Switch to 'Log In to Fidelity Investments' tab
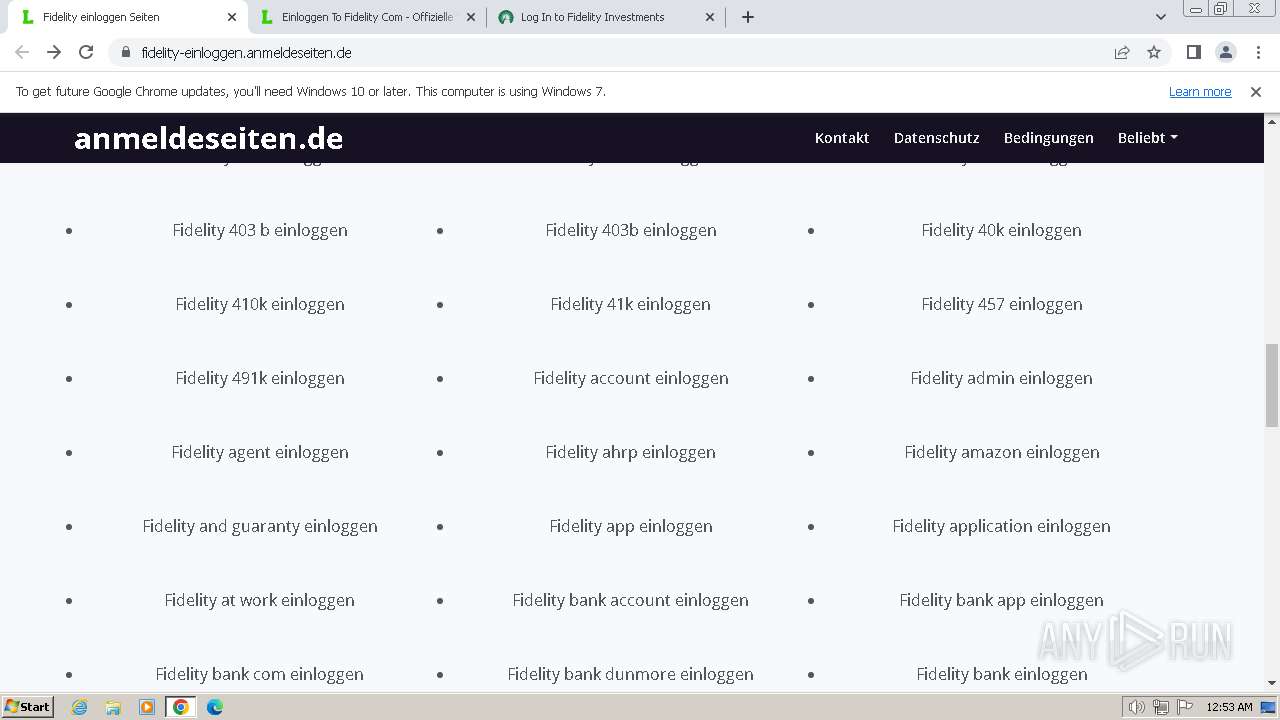The image size is (1280, 720). tap(605, 17)
